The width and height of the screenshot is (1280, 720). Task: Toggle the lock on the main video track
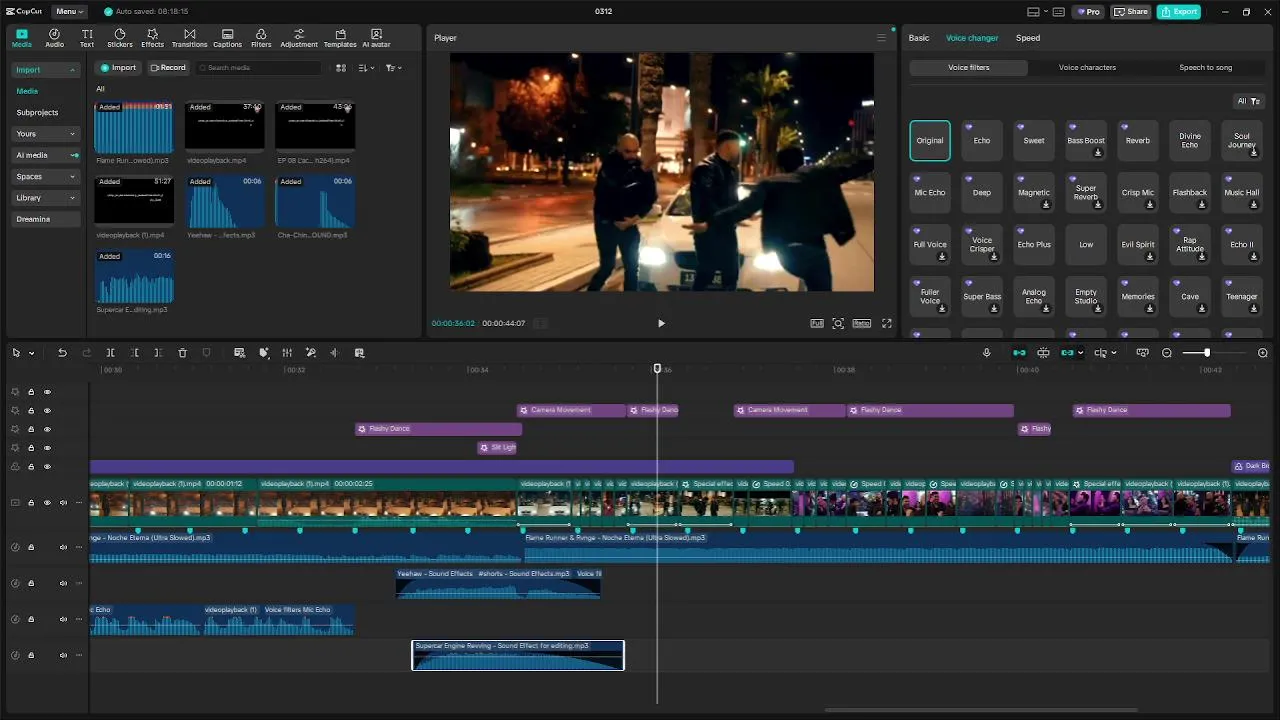[31, 503]
